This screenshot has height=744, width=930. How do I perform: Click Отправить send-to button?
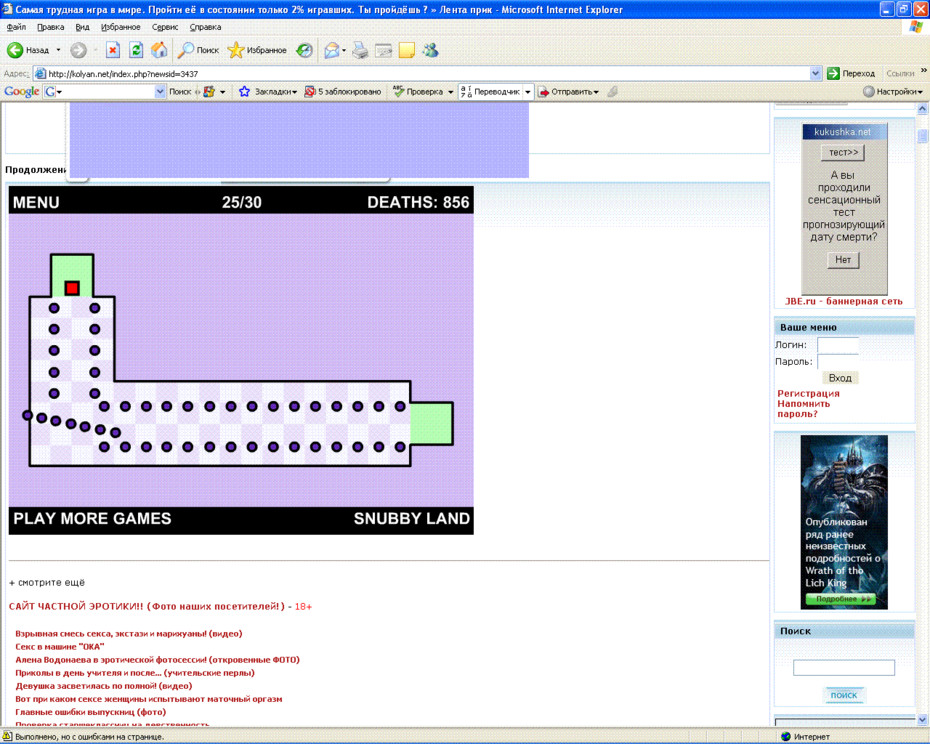568,91
